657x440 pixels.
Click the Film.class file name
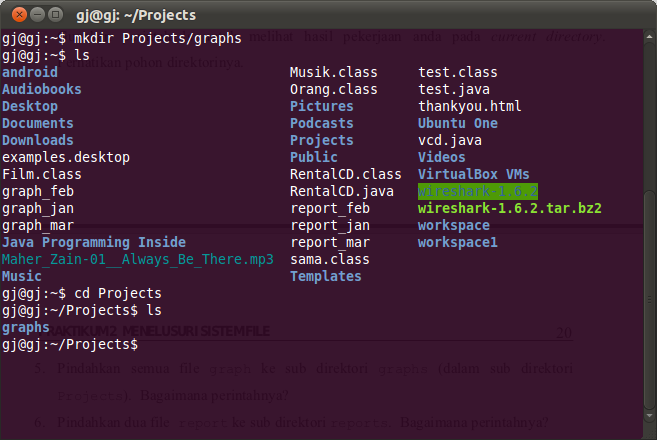click(x=42, y=174)
